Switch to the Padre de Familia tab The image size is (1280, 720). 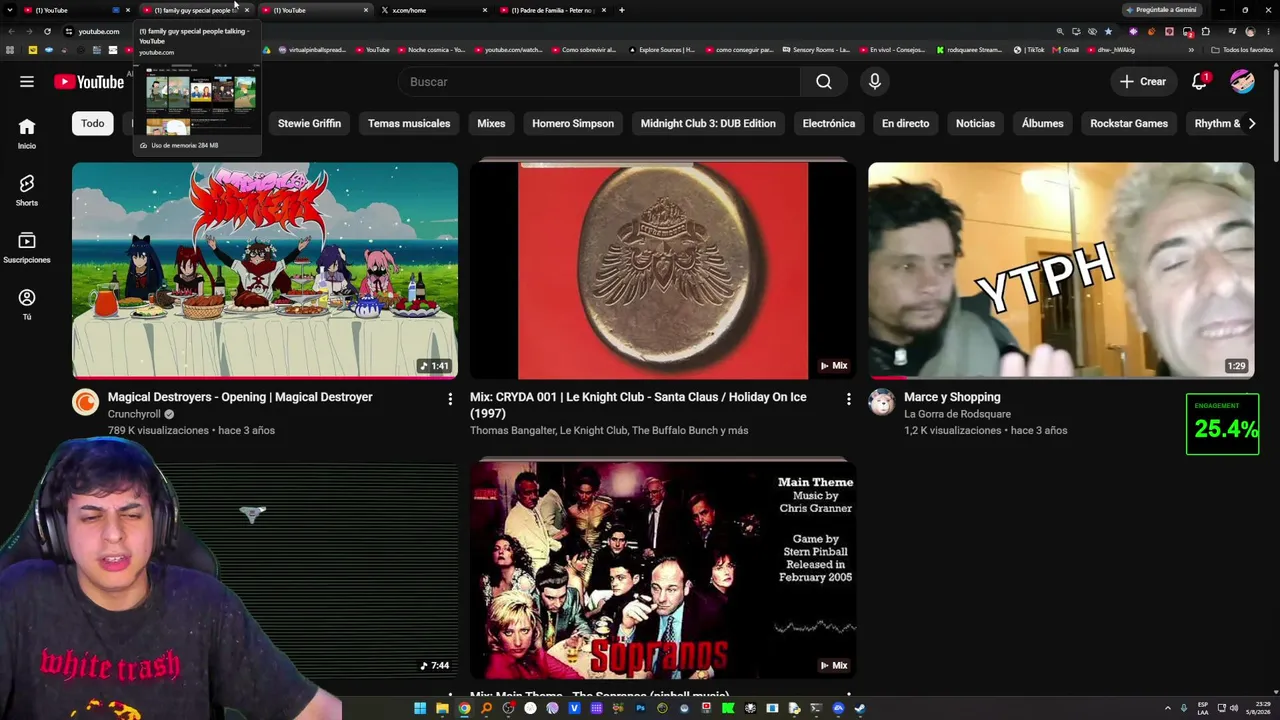tap(553, 10)
